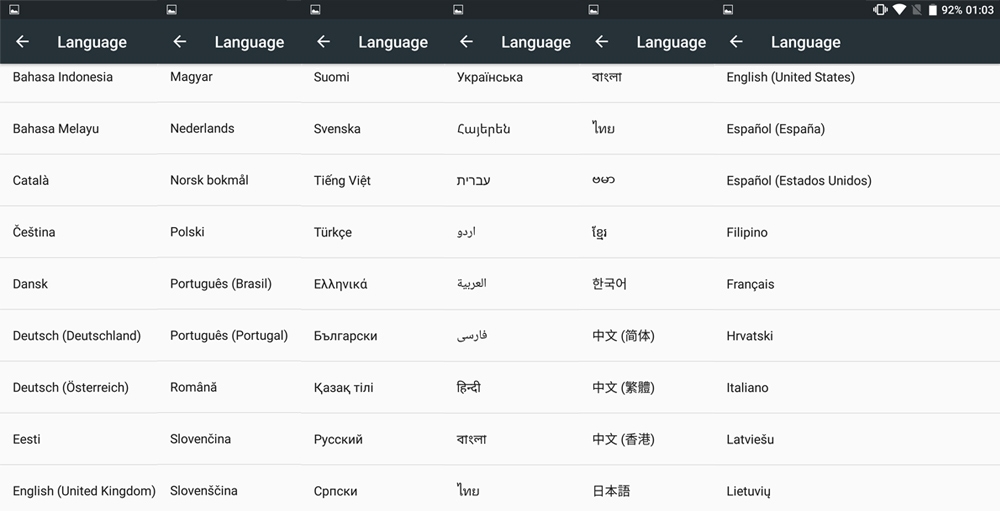Select Français as the language

[750, 284]
